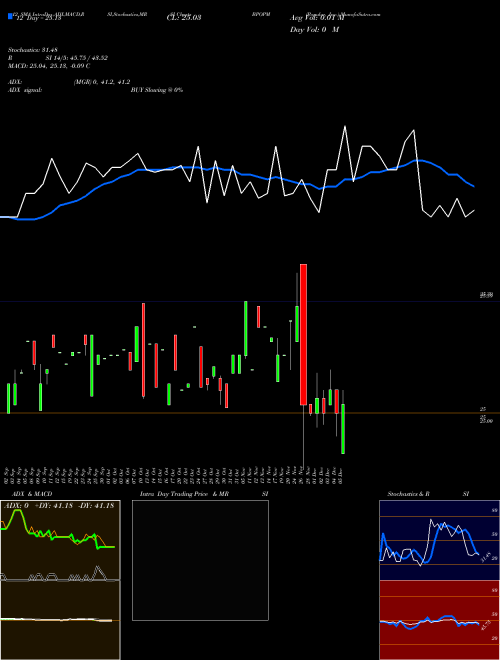This screenshot has width=500, height=660.
Task: Click the tallest red candlestick
Action: pos(303,335)
